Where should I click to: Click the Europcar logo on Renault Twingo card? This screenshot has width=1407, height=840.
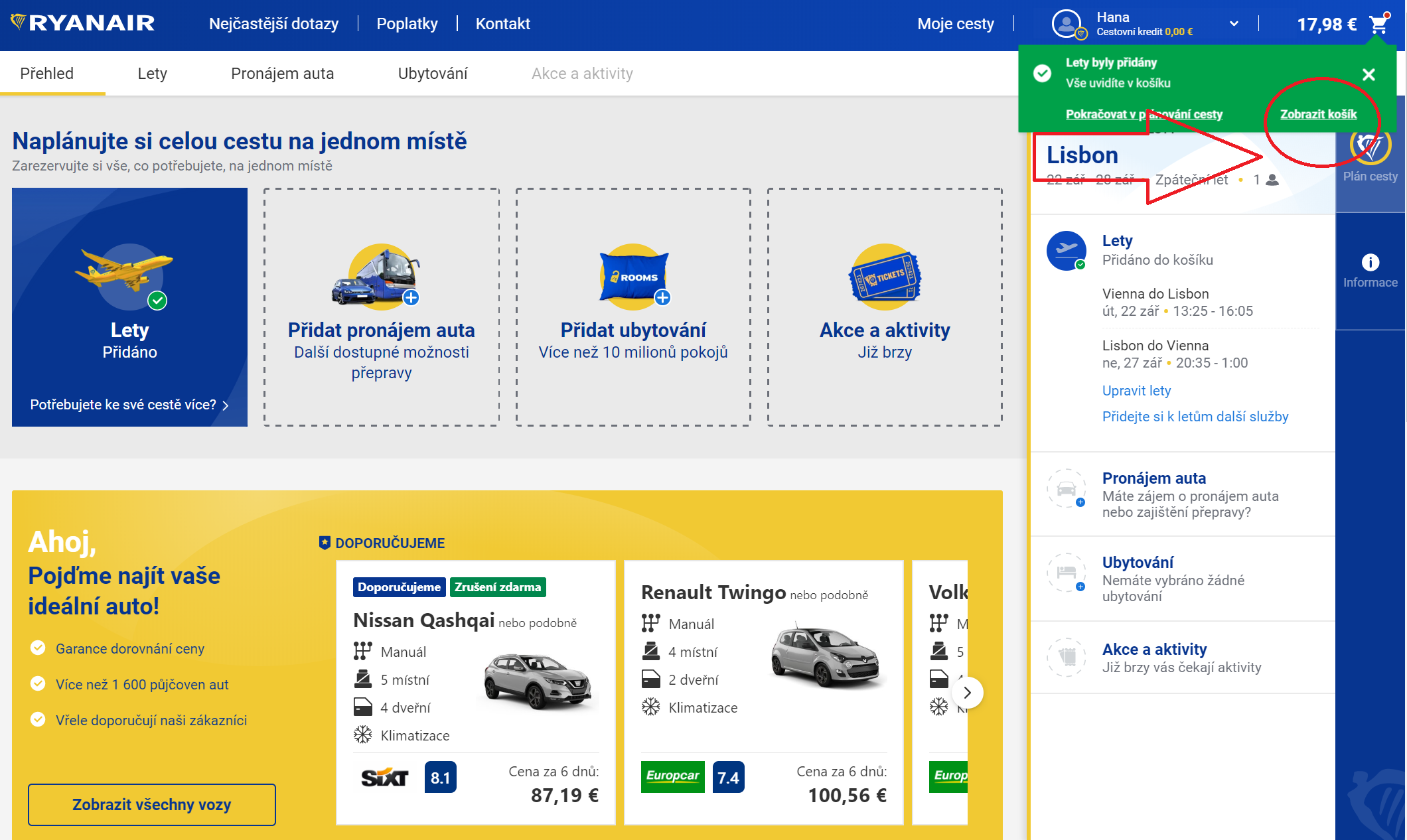[x=672, y=777]
